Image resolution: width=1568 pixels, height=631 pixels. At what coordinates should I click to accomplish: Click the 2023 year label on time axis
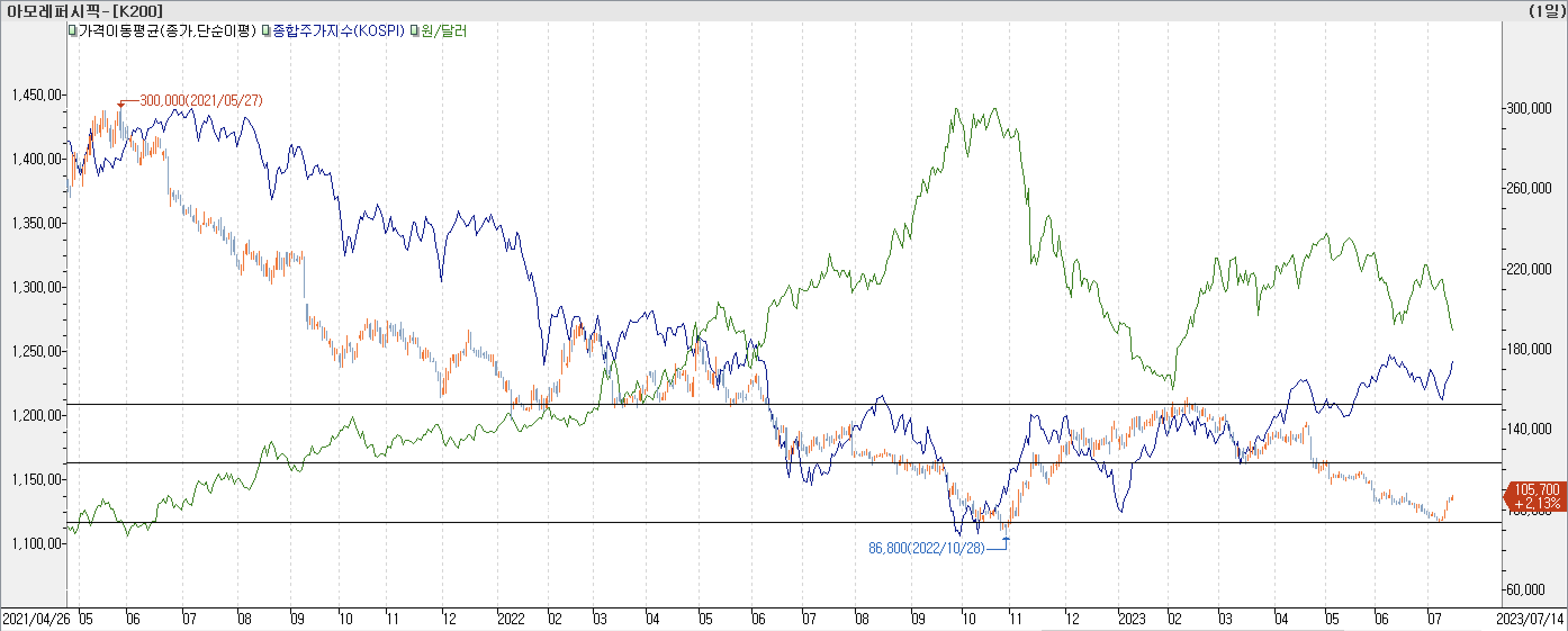coord(1132,619)
